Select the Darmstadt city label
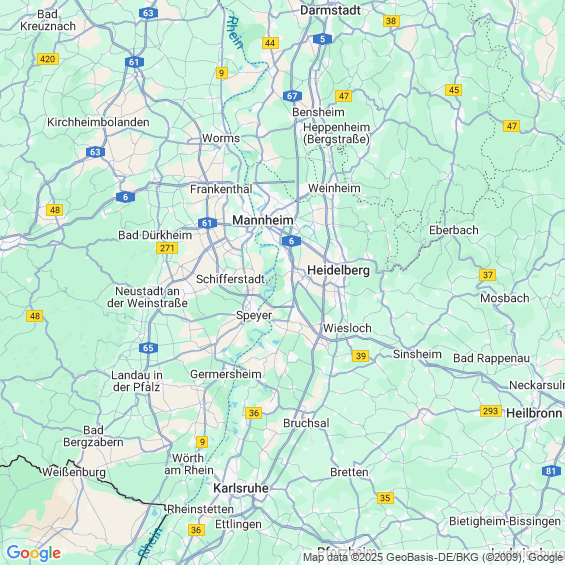 pyautogui.click(x=330, y=10)
